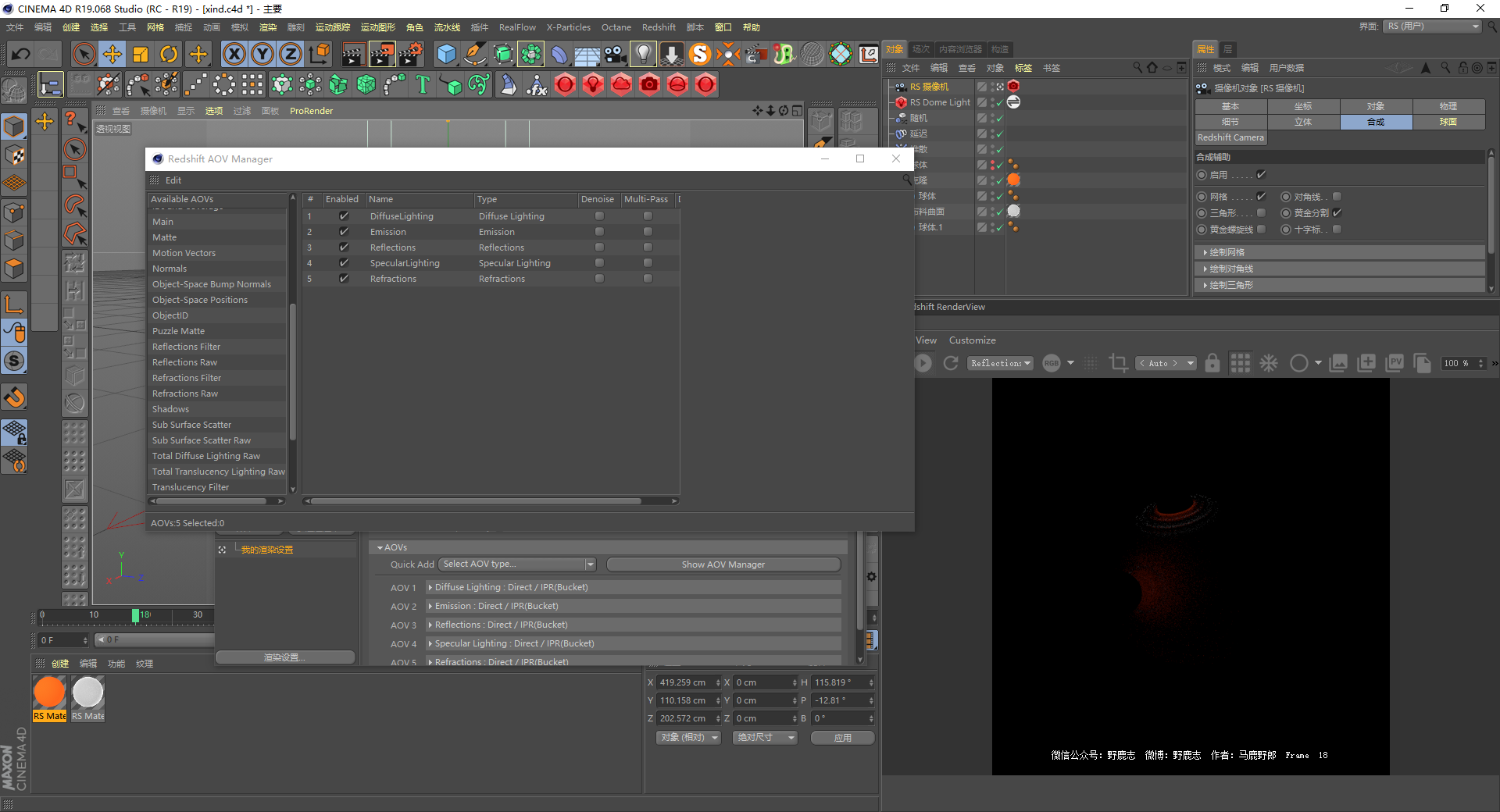Open the Octane menu in menu bar
This screenshot has height=812, width=1500.
click(616, 27)
